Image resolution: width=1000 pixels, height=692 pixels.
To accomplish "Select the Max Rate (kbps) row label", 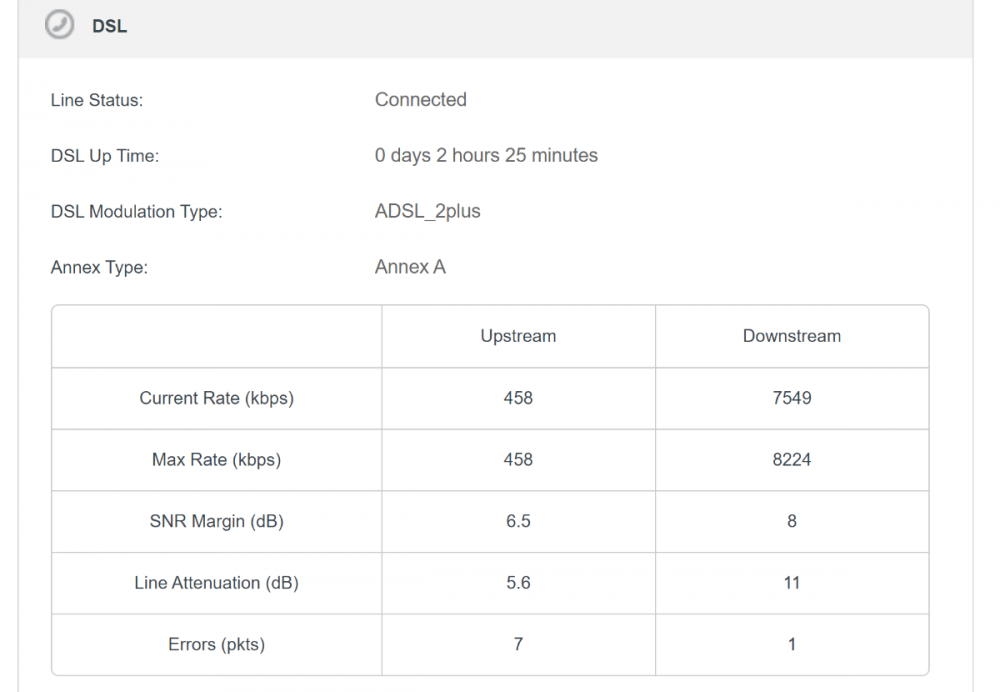I will [x=216, y=460].
